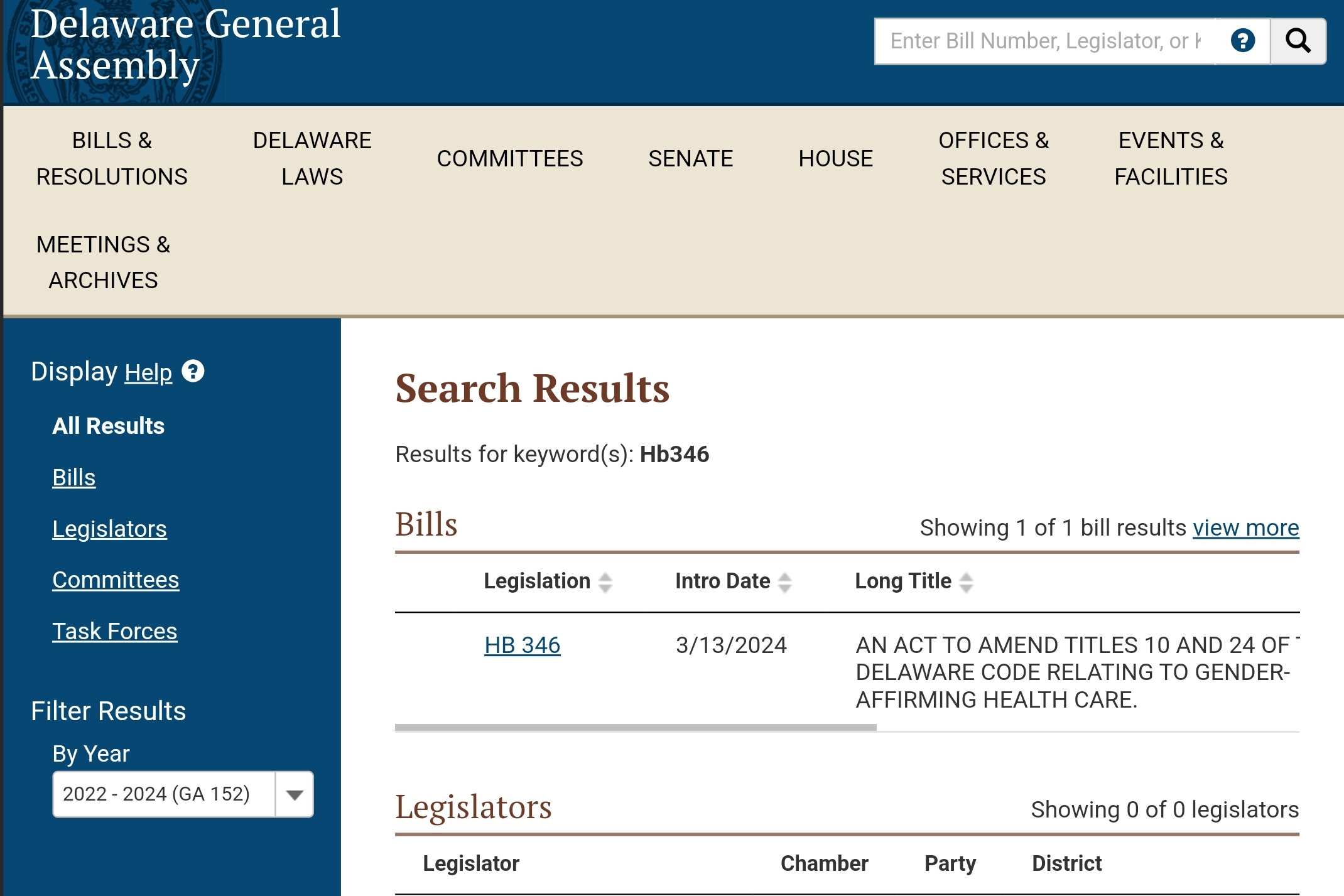This screenshot has width=1344, height=896.
Task: Click the Display Help question mark icon
Action: coord(193,371)
